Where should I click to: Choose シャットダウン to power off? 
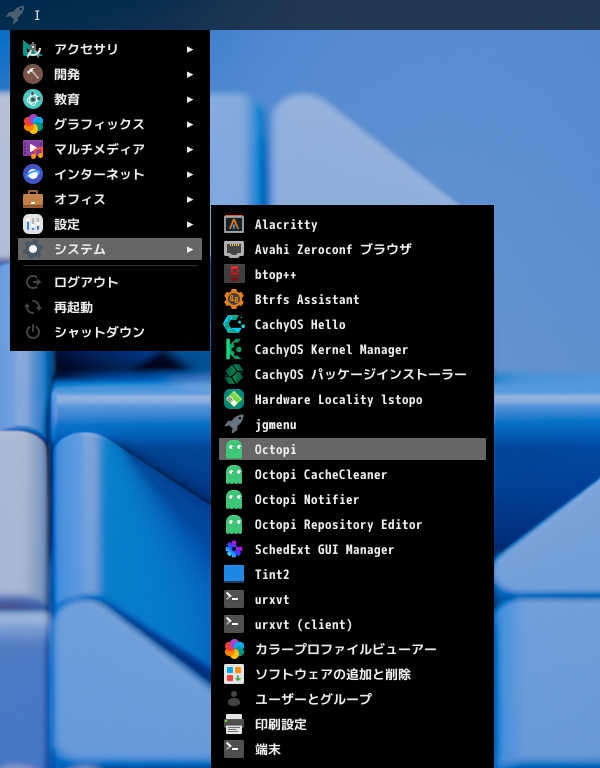110,332
